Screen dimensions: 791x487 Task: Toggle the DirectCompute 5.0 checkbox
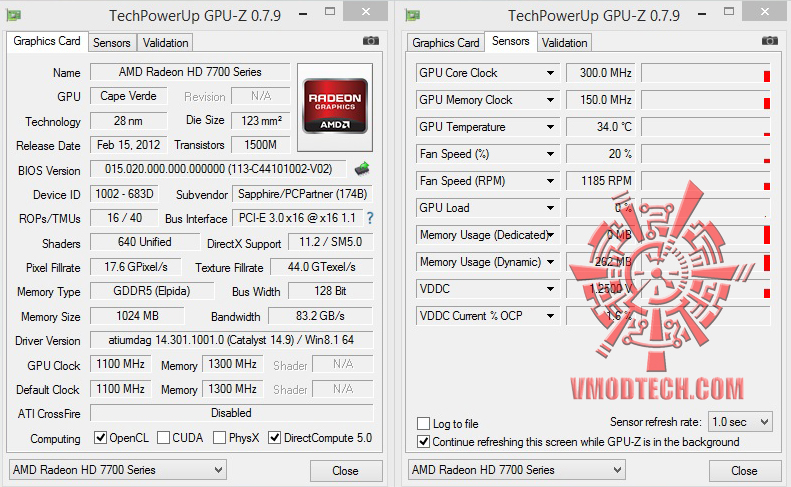point(274,438)
